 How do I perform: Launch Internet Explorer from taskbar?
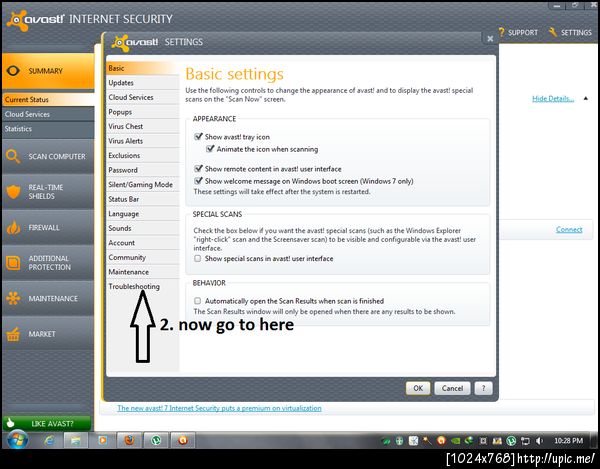[49, 441]
